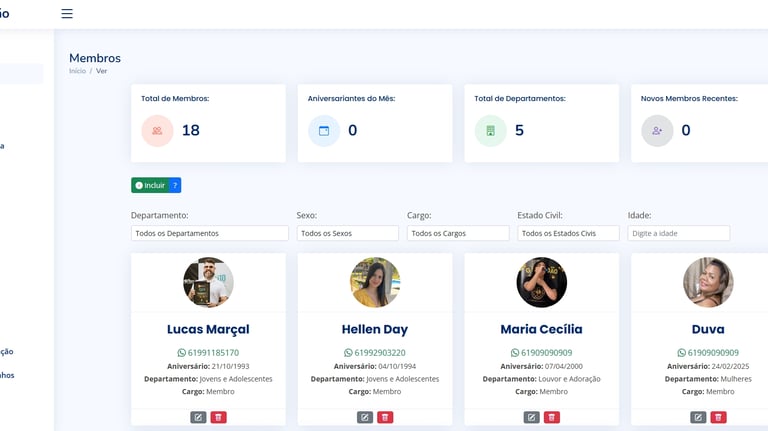The height and width of the screenshot is (431, 768).
Task: Open WhatsApp number 61991185170 of Lucas Marçal
Action: pos(208,353)
